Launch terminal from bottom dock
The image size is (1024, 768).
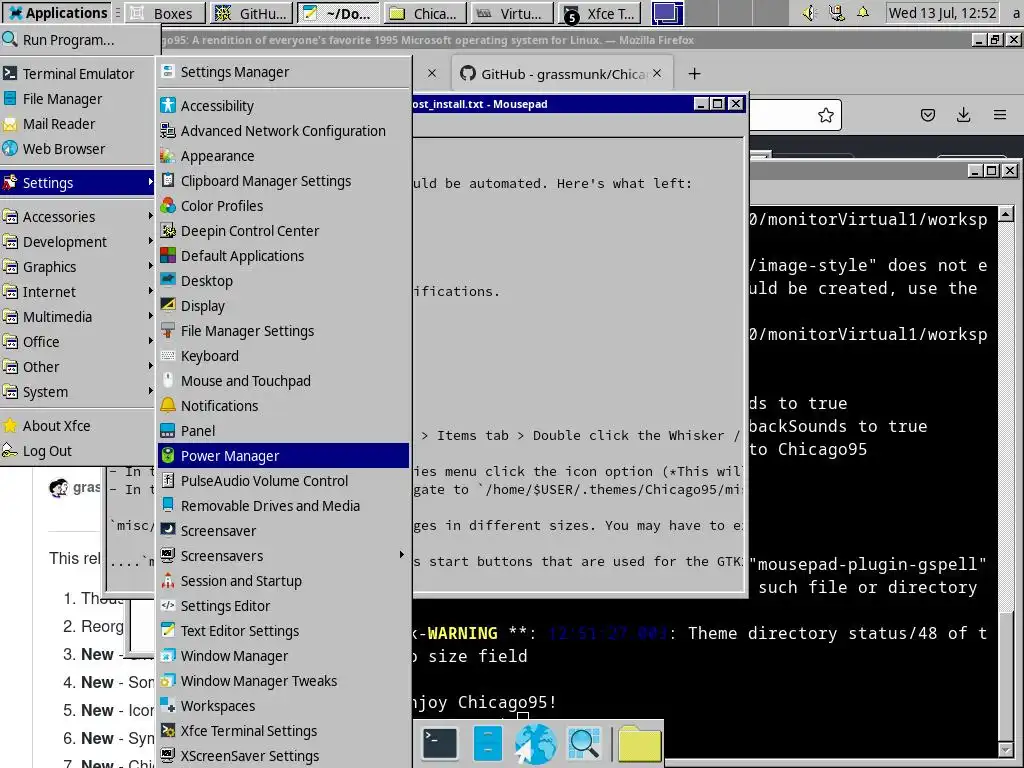pos(440,743)
